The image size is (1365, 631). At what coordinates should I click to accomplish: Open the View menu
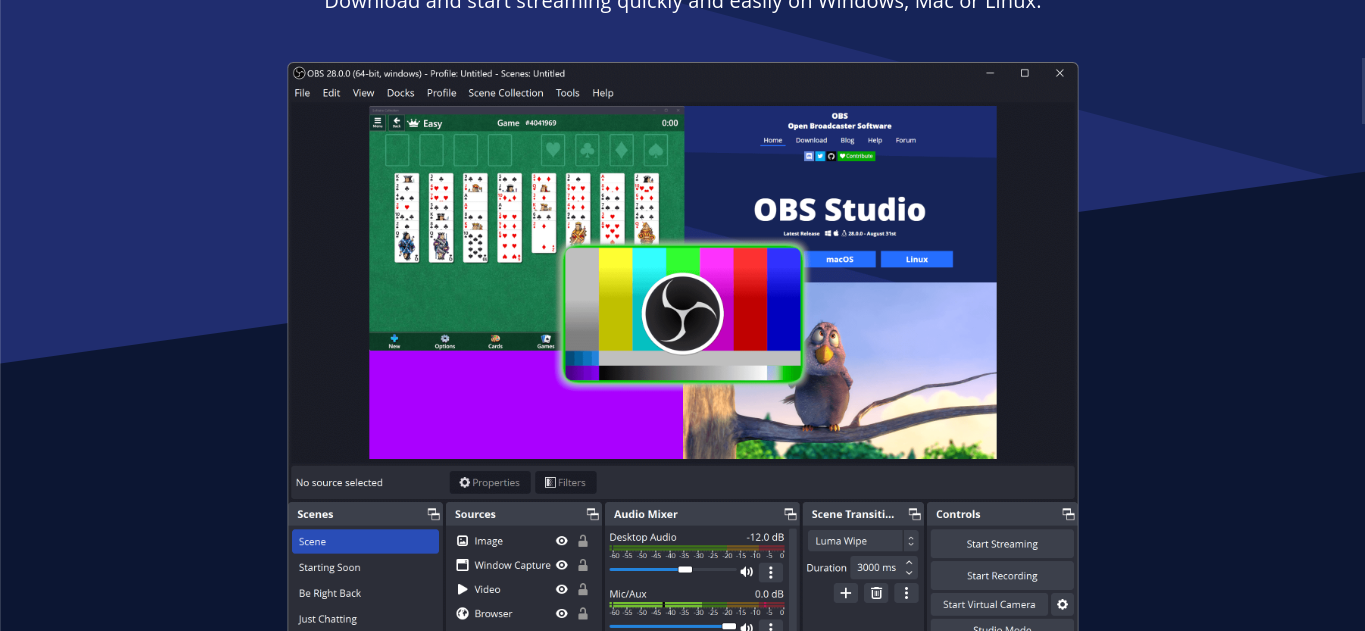(x=364, y=93)
